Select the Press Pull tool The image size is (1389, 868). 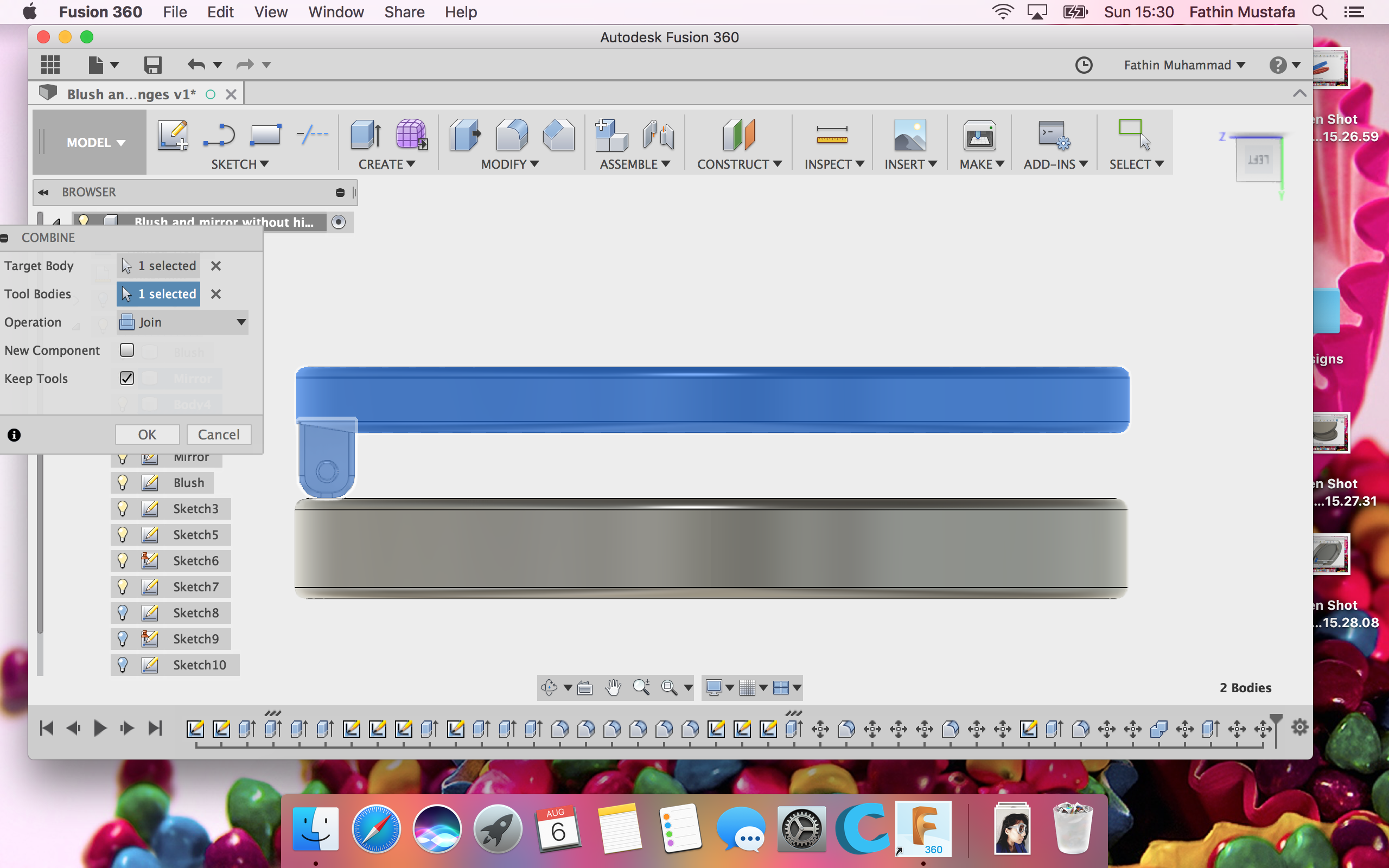coord(464,136)
